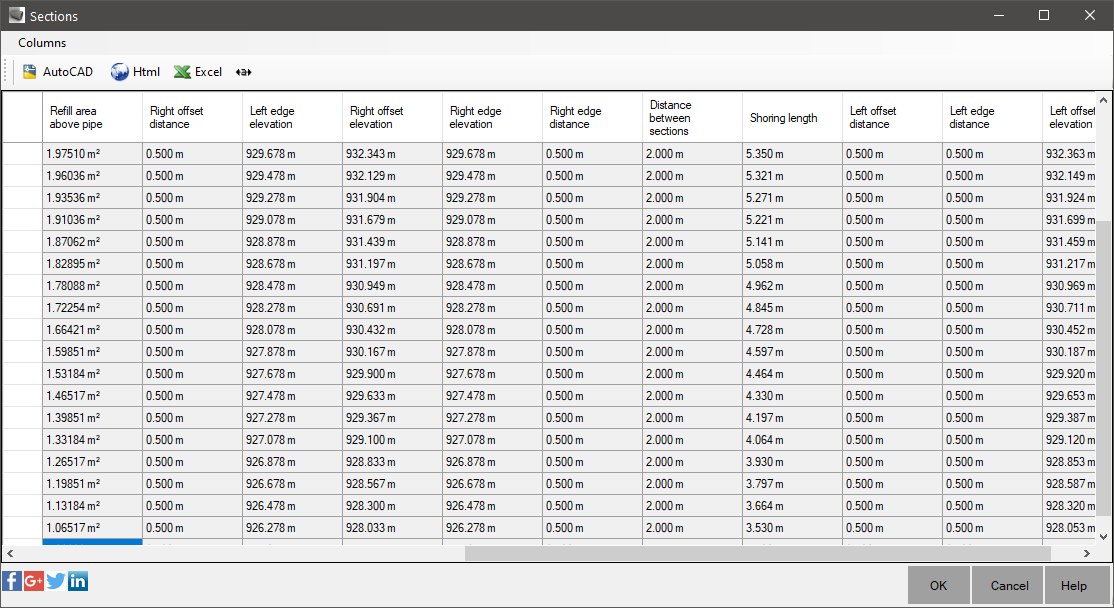Select 'Left edge distance' column header
This screenshot has height=608, width=1114.
[993, 117]
